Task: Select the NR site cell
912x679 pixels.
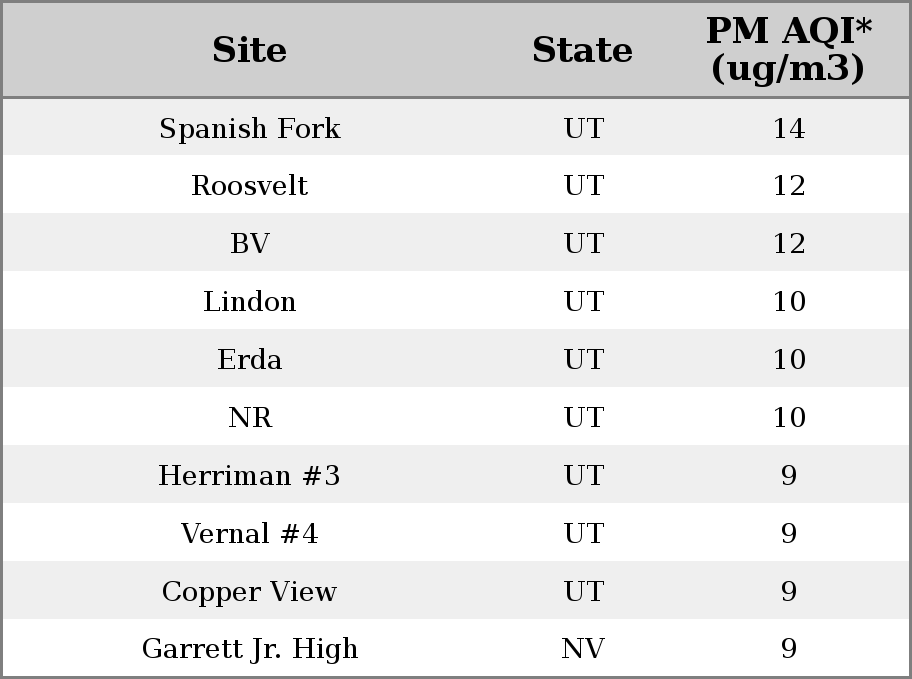Action: [x=250, y=417]
